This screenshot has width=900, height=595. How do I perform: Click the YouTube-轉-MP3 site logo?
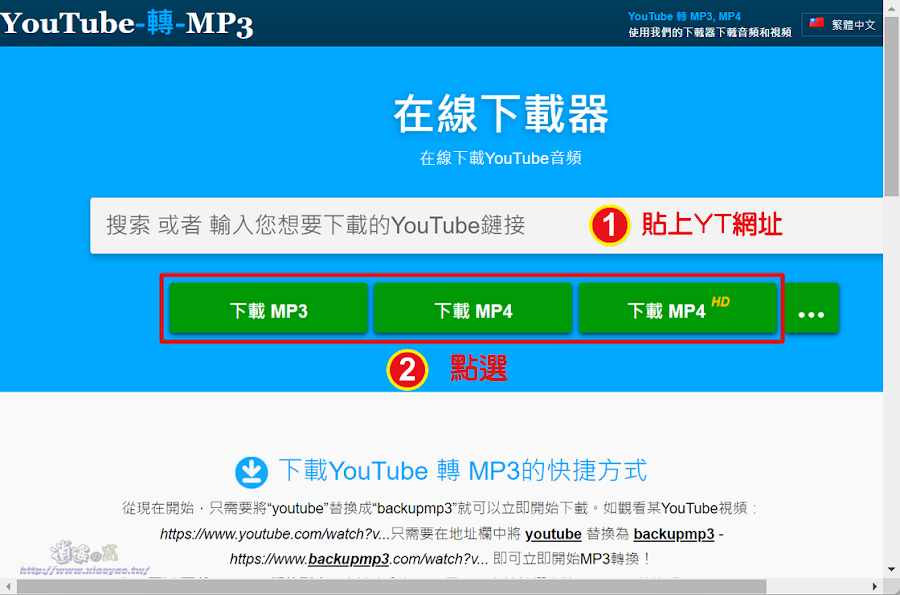pyautogui.click(x=126, y=24)
